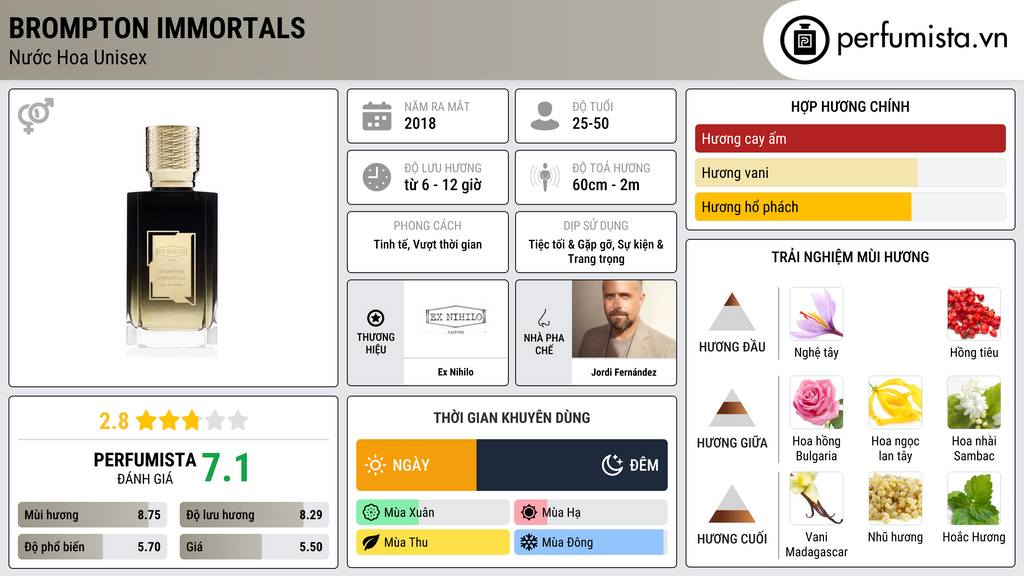Viewport: 1024px width, 576px height.
Task: Click the Hương cay ấm red bar
Action: click(x=850, y=138)
